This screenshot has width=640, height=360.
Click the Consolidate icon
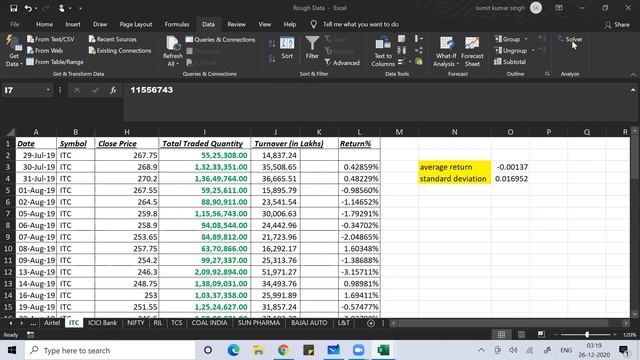click(419, 39)
